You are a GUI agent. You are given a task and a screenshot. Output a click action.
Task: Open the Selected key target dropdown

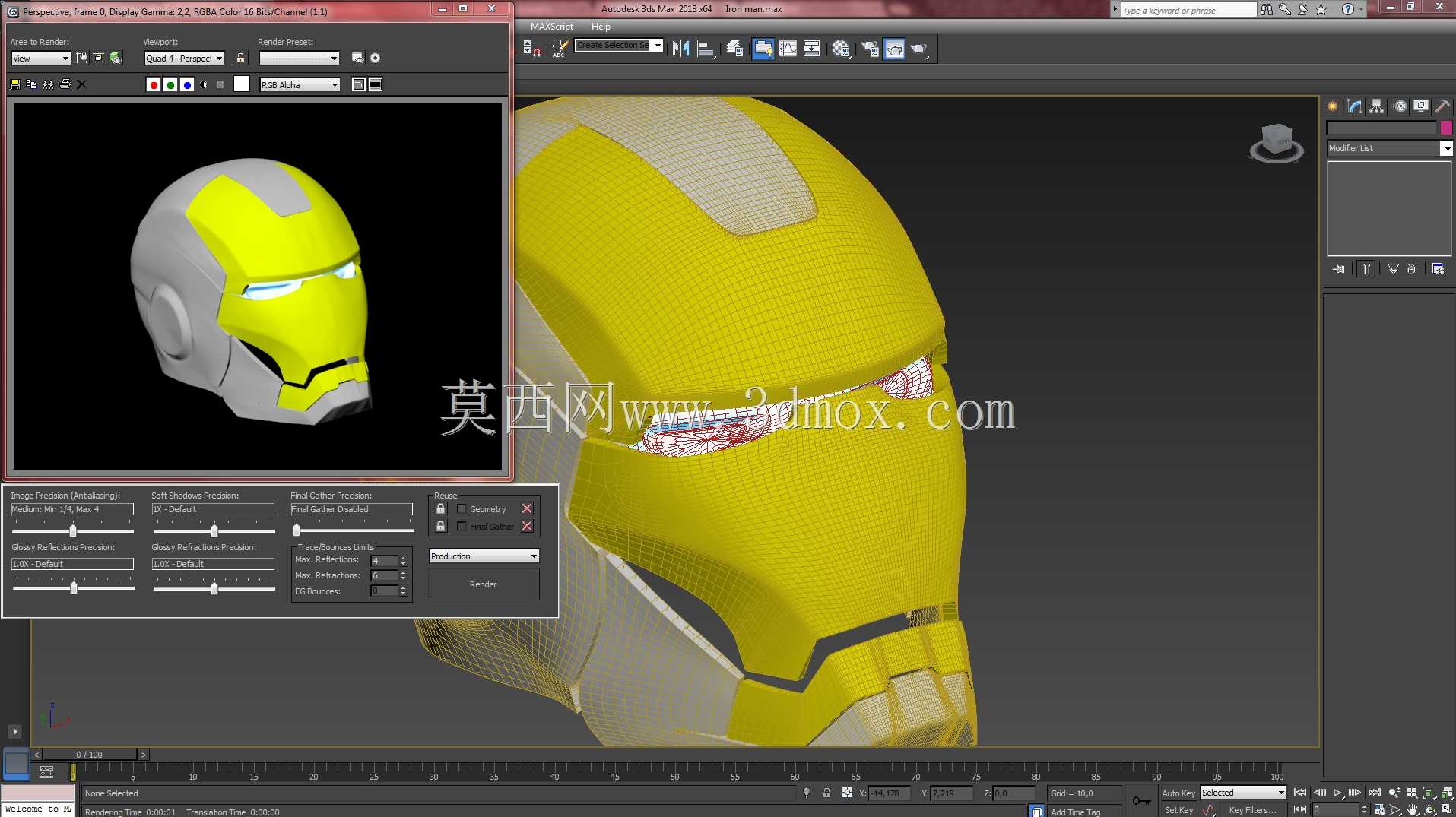pos(1243,793)
